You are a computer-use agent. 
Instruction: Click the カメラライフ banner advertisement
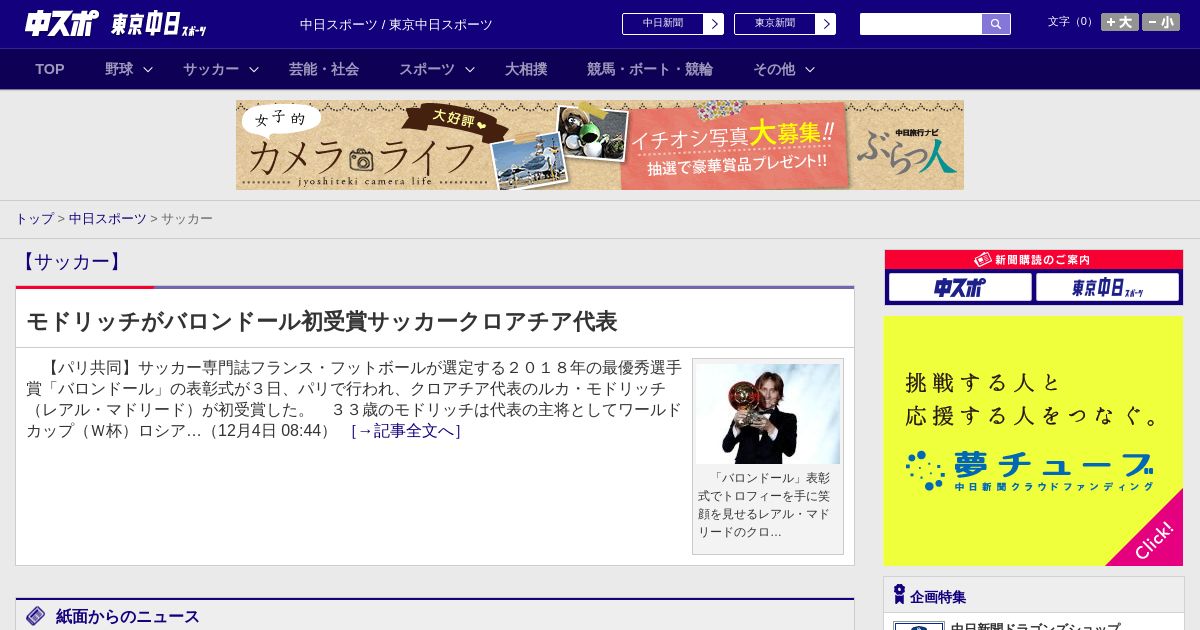(600, 145)
